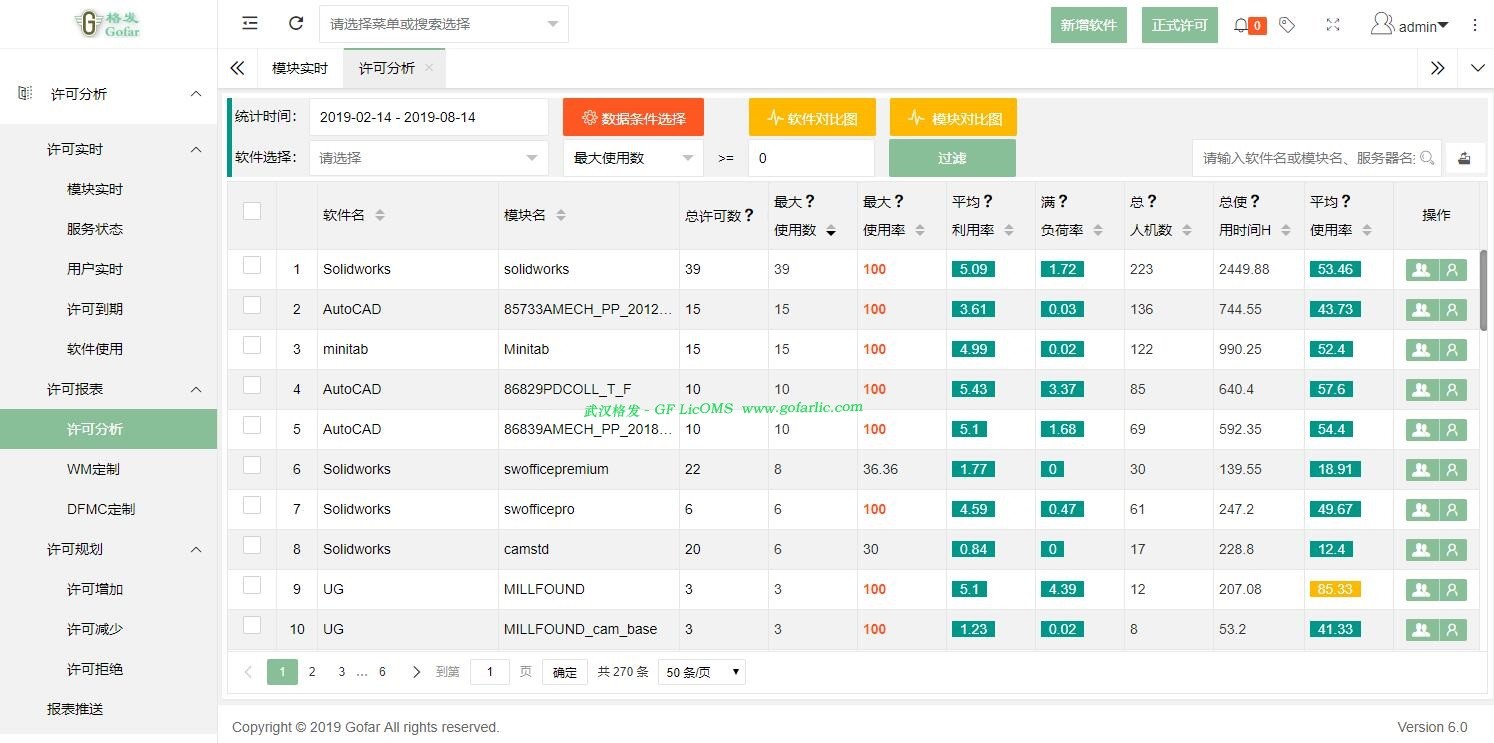
Task: Click the refresh page icon
Action: (x=295, y=24)
